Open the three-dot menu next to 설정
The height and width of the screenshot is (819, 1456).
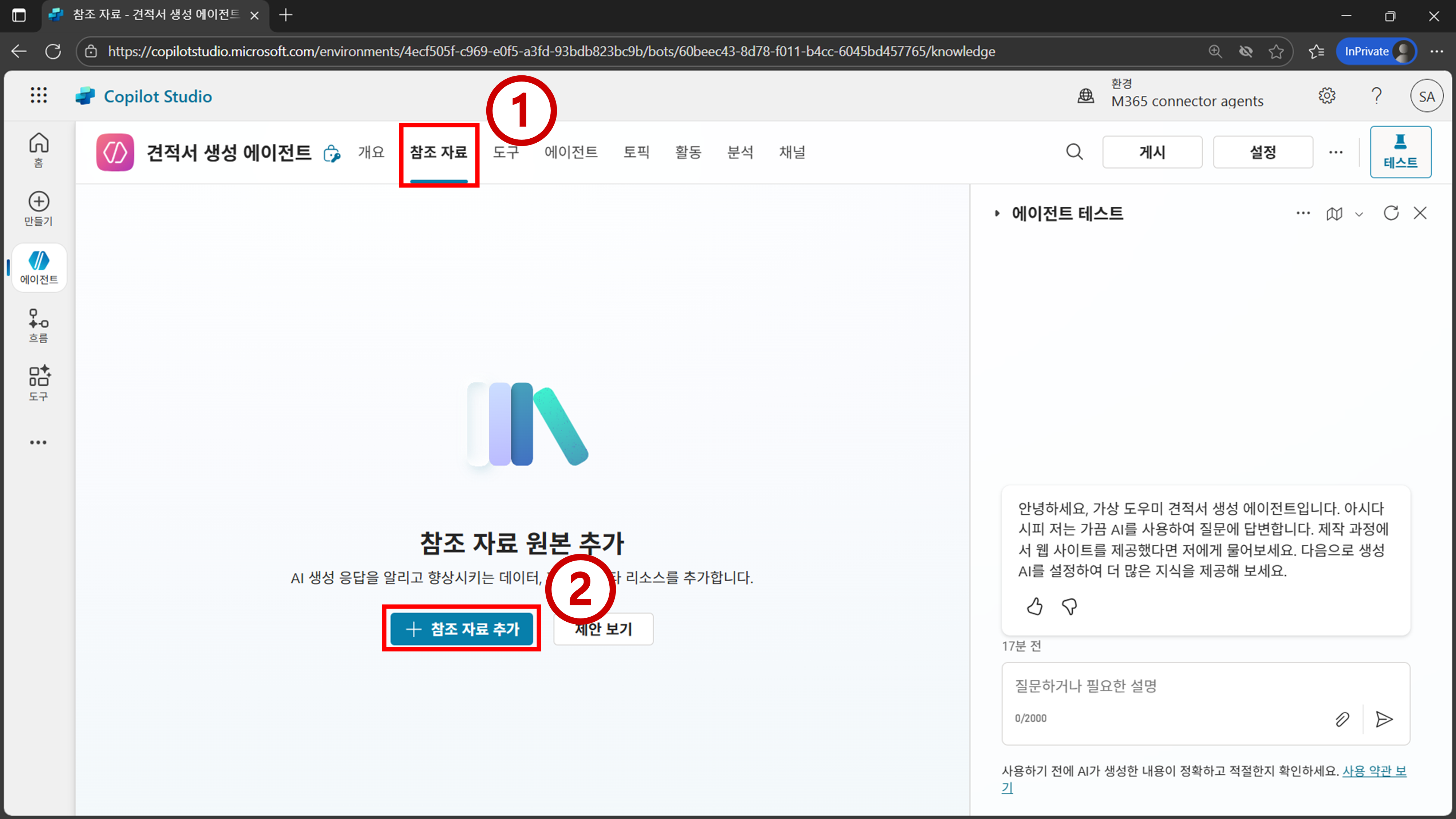point(1336,152)
